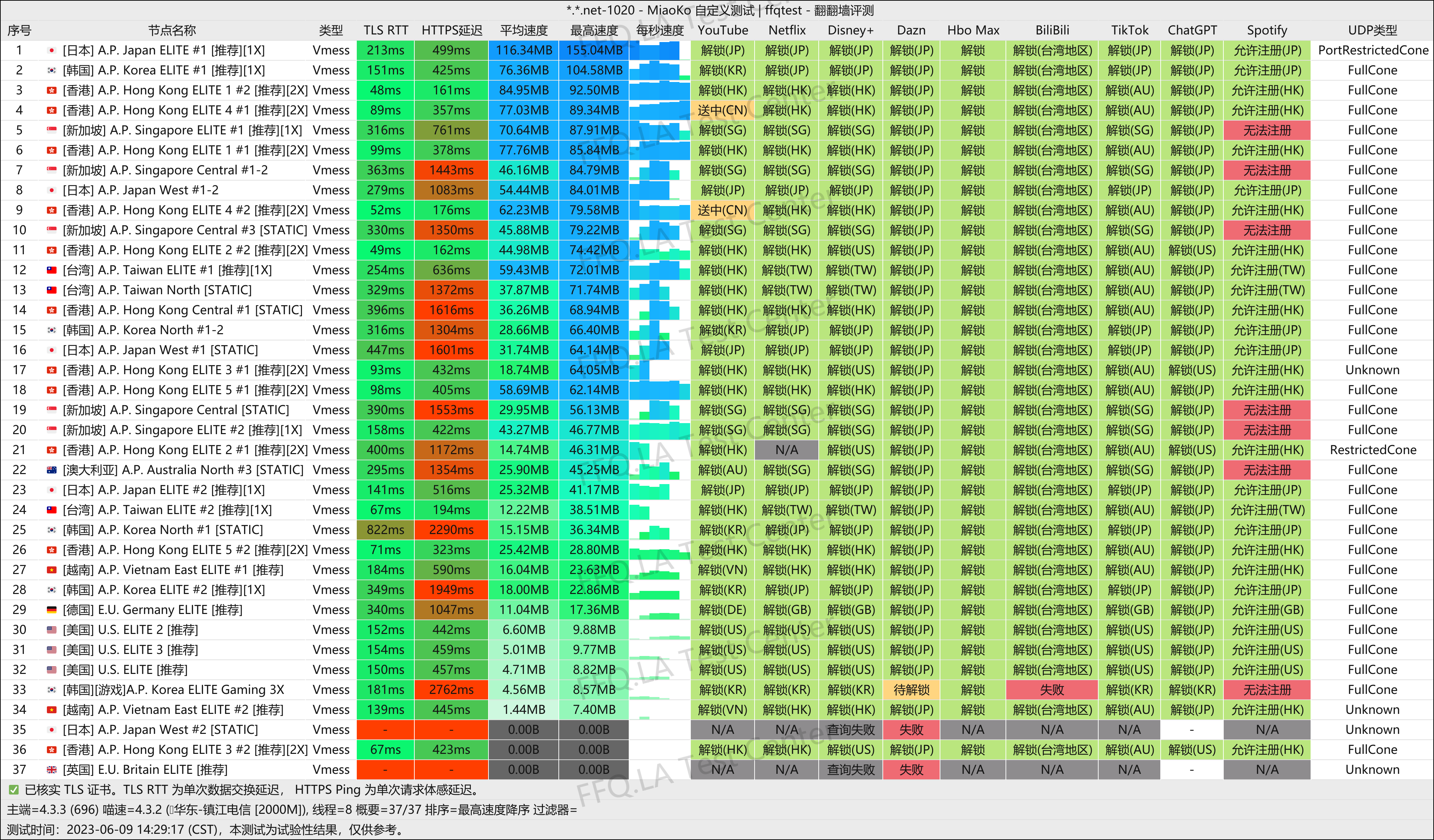
Task: Click the Germany flag beside E.U. Germany ELITE
Action: tap(52, 609)
